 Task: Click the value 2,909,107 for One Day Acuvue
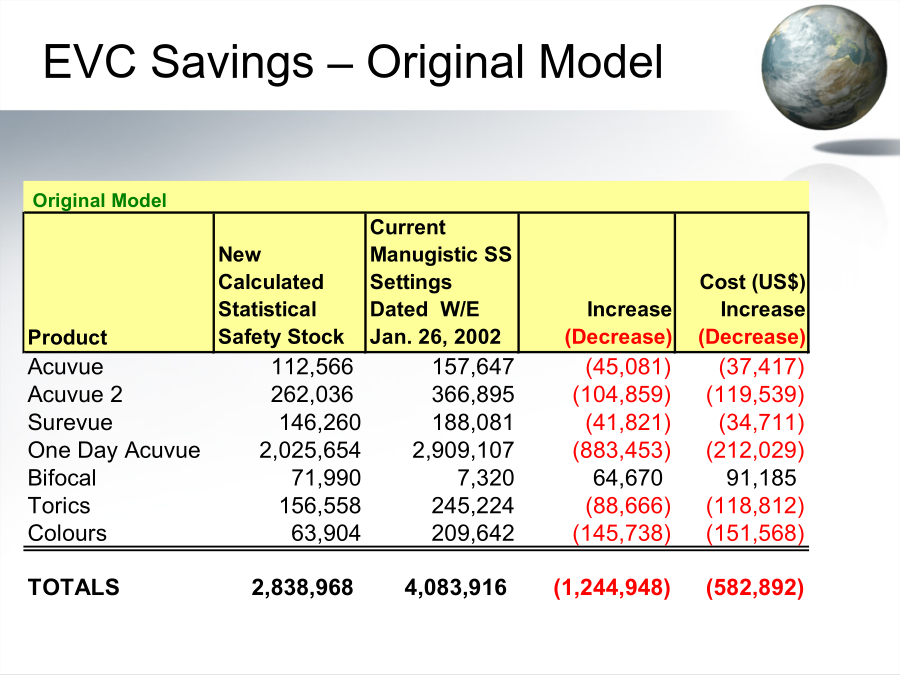[463, 450]
